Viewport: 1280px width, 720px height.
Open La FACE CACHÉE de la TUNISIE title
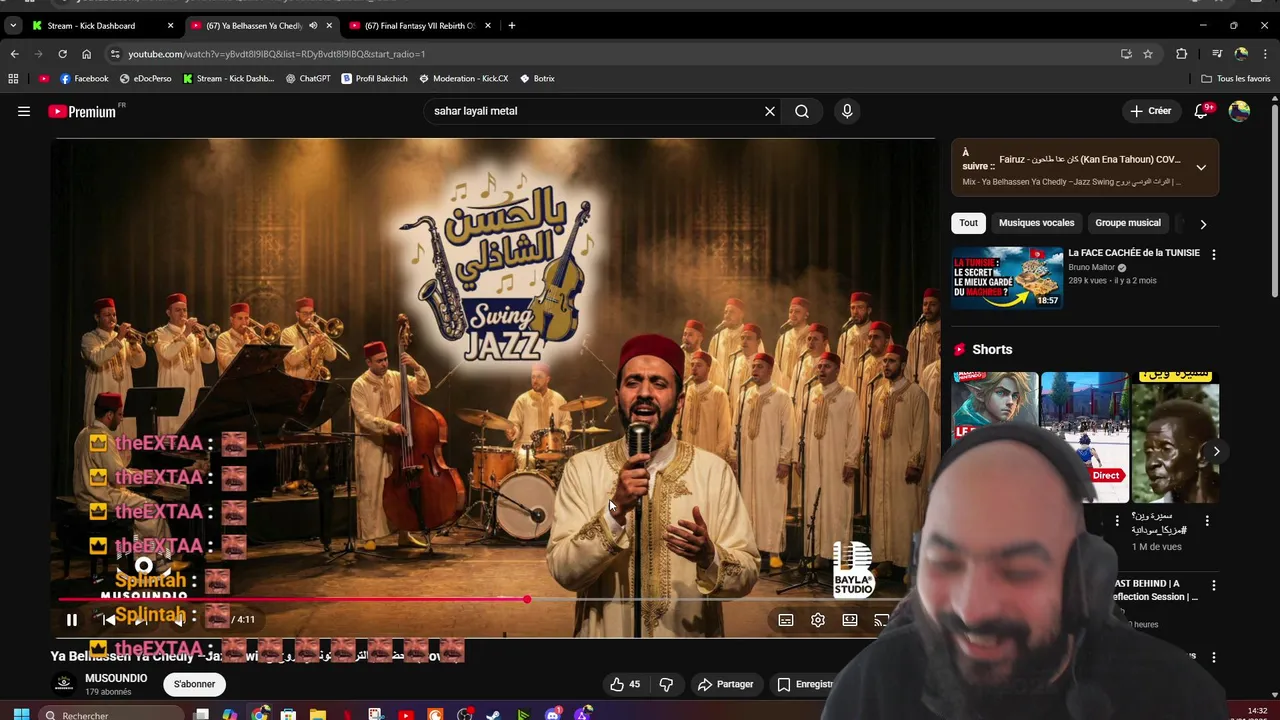1134,253
